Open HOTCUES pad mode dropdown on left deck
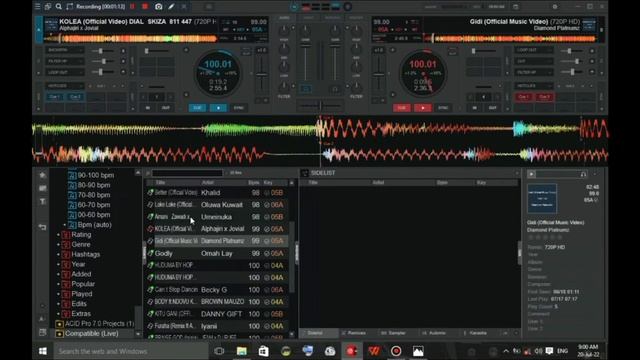The image size is (640, 360). [64, 86]
